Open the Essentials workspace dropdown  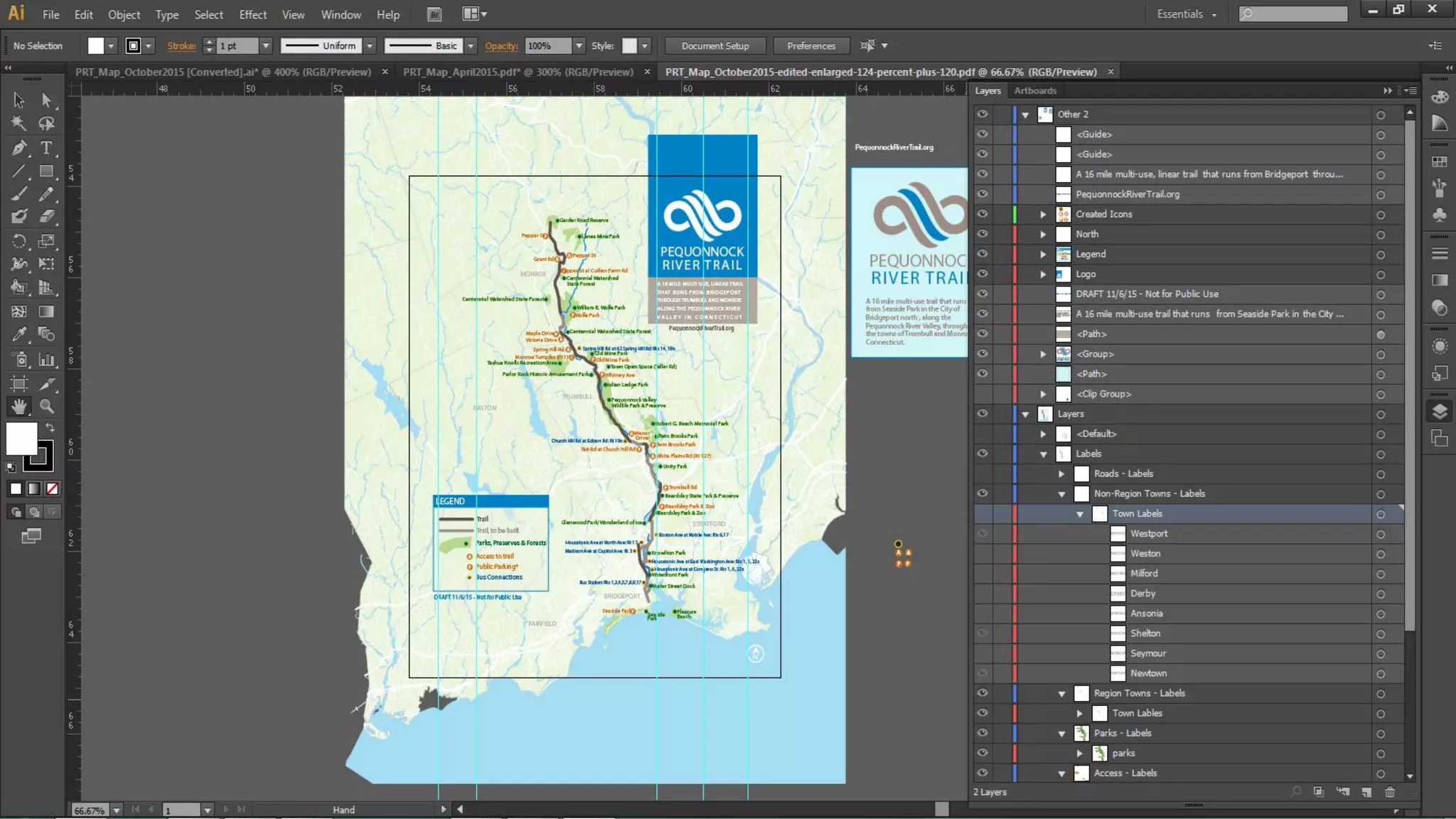point(1186,14)
